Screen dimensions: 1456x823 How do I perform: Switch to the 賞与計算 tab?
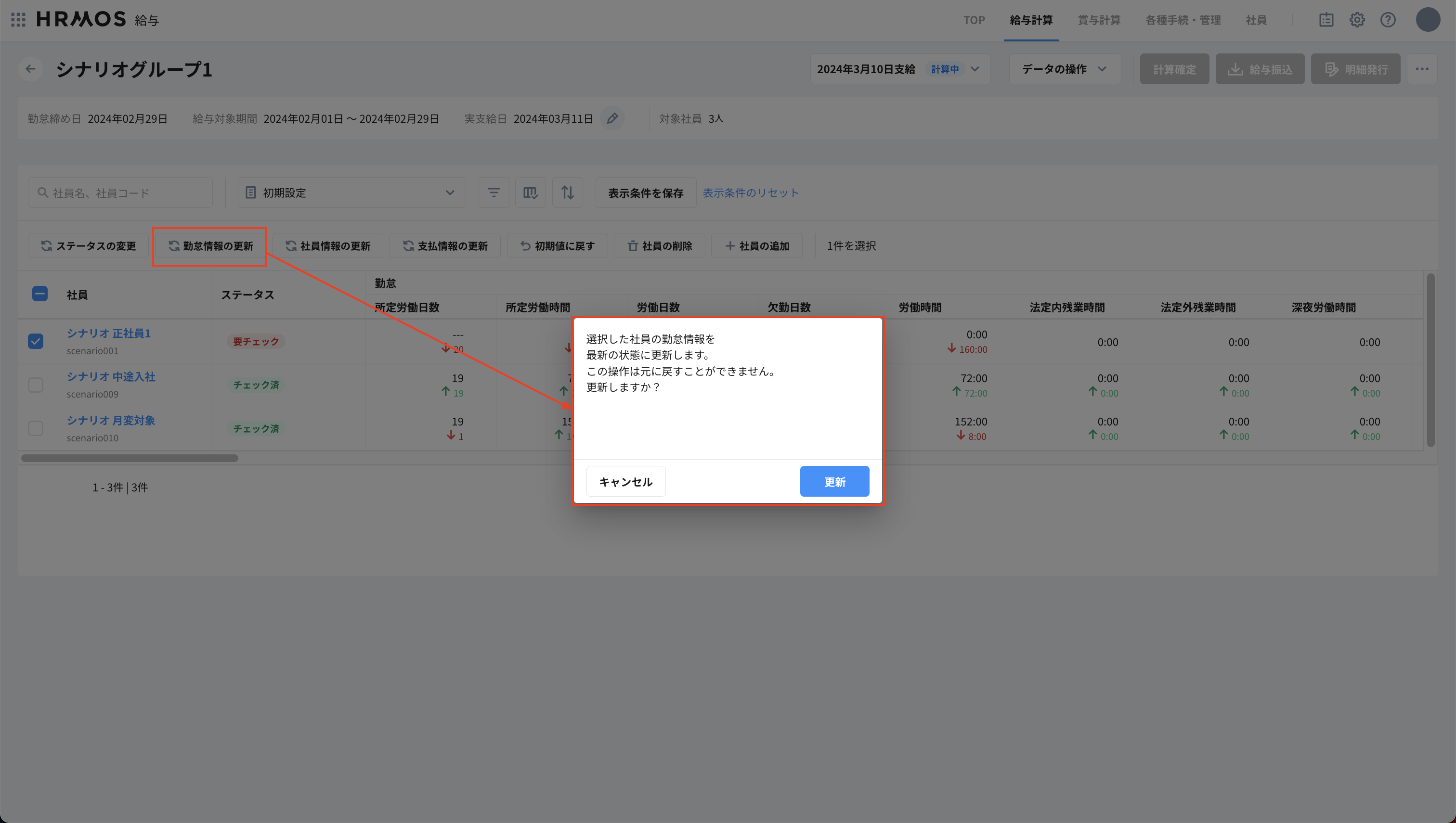point(1099,20)
